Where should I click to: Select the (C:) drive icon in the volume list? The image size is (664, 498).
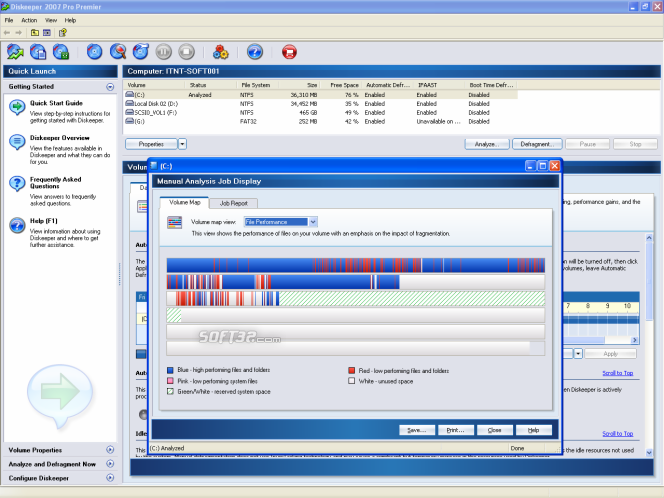pos(130,94)
